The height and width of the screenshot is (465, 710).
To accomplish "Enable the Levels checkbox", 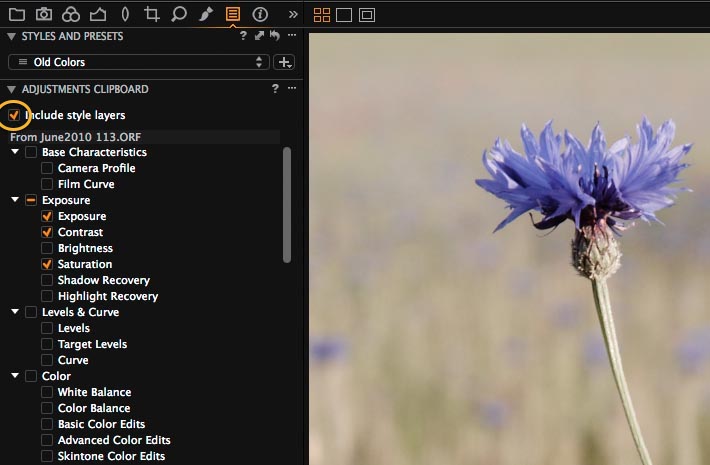I will (47, 328).
